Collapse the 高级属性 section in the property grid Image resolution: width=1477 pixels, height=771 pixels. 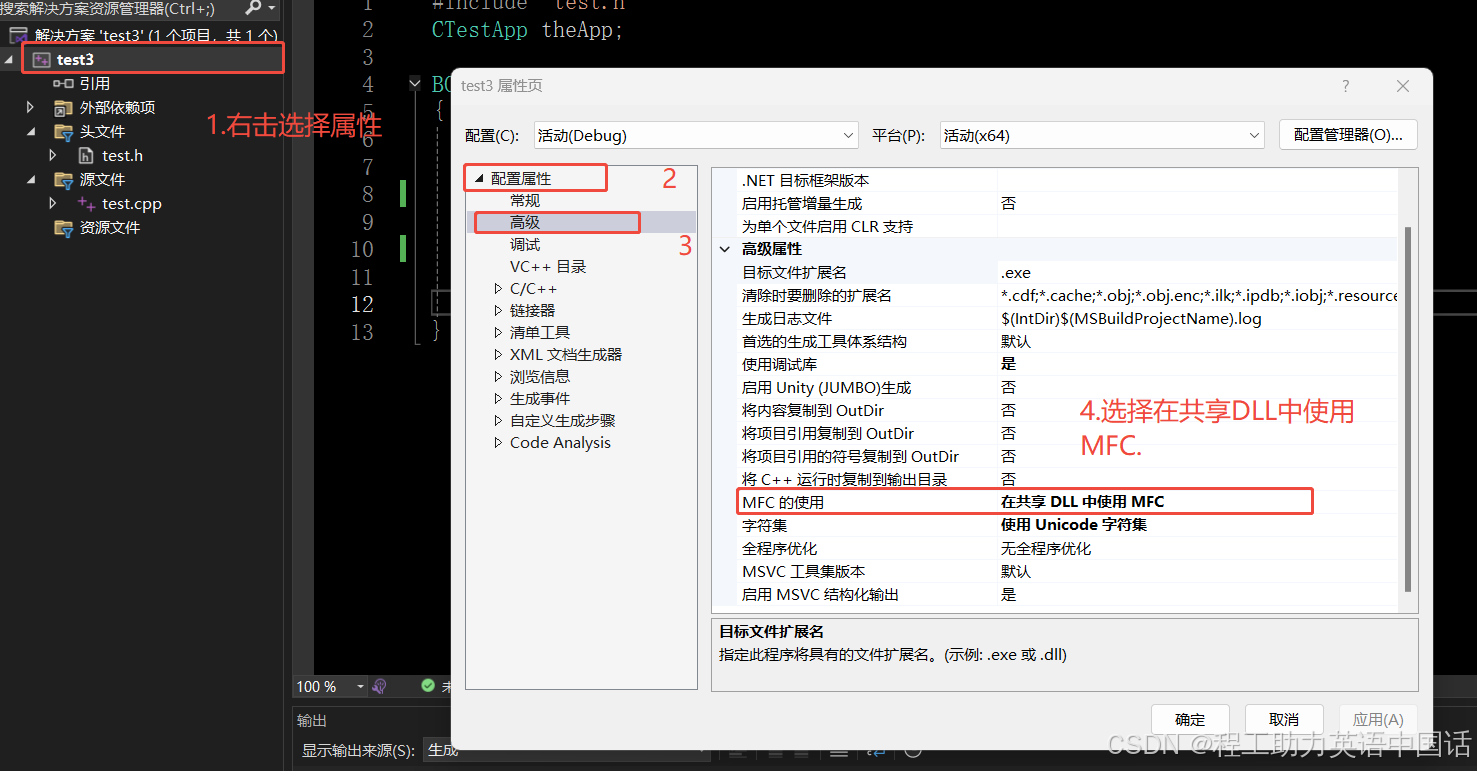coord(723,249)
